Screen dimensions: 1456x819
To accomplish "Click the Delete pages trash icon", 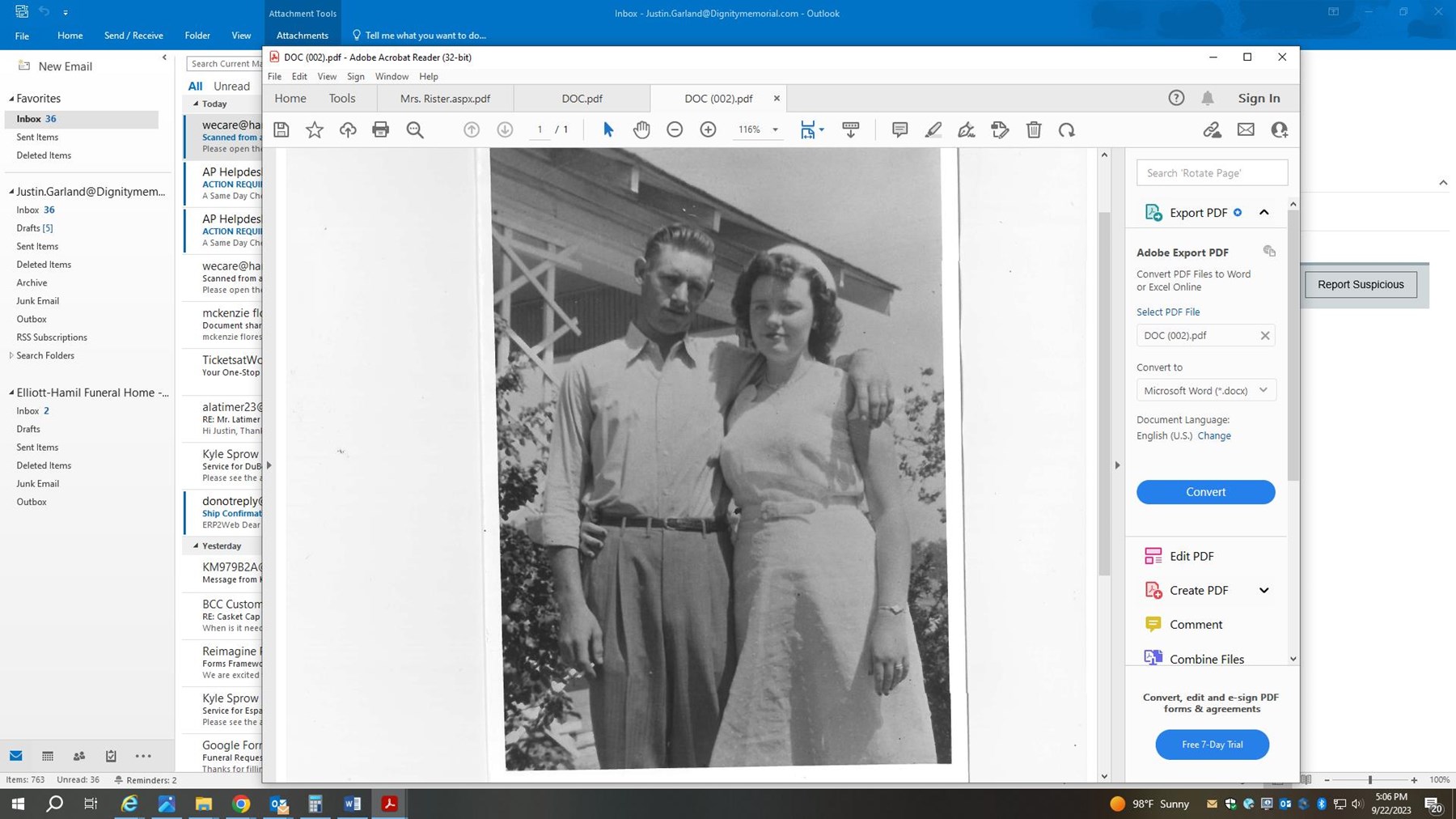I will [1033, 129].
